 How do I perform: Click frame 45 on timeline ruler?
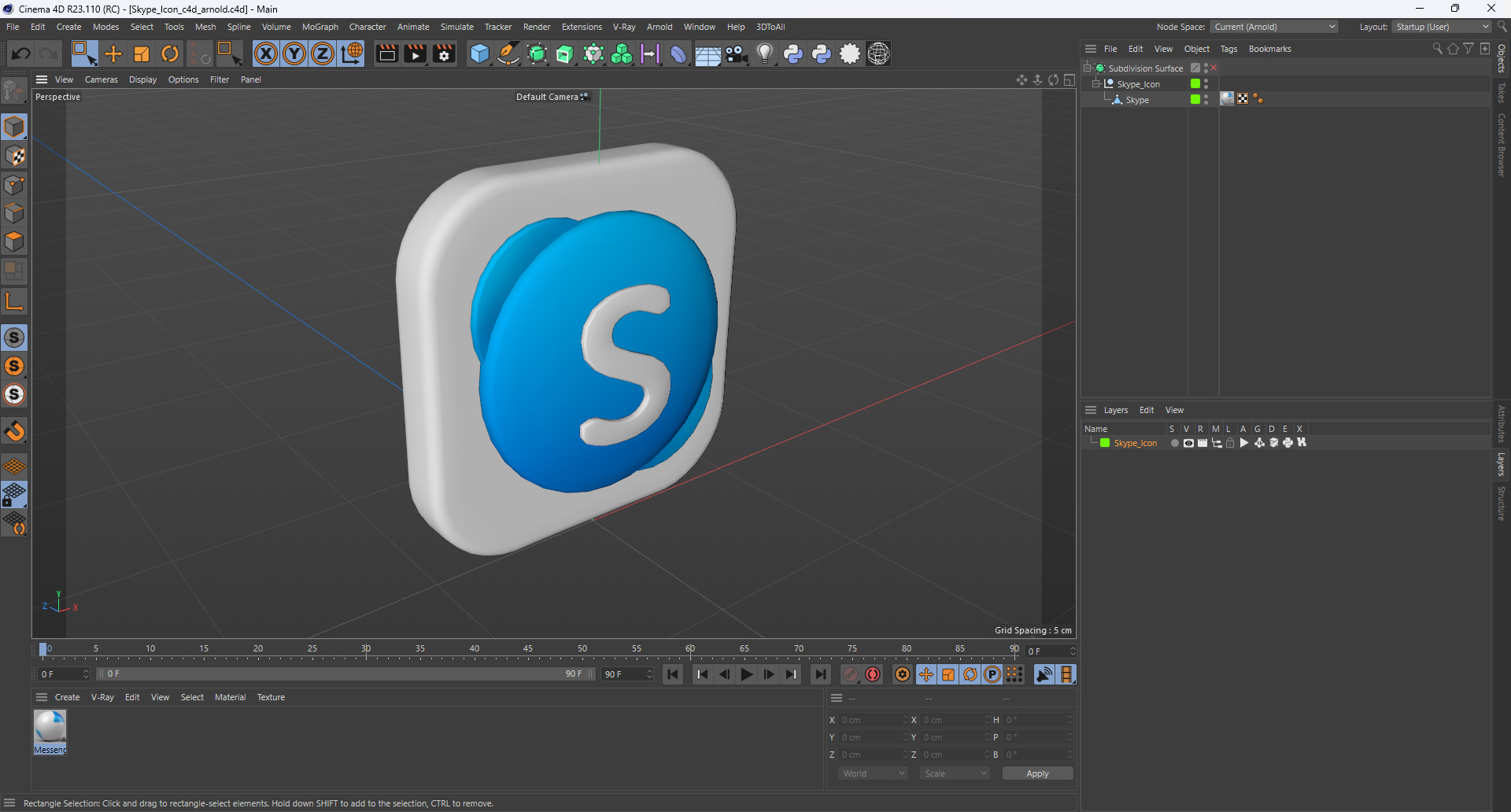pos(528,650)
